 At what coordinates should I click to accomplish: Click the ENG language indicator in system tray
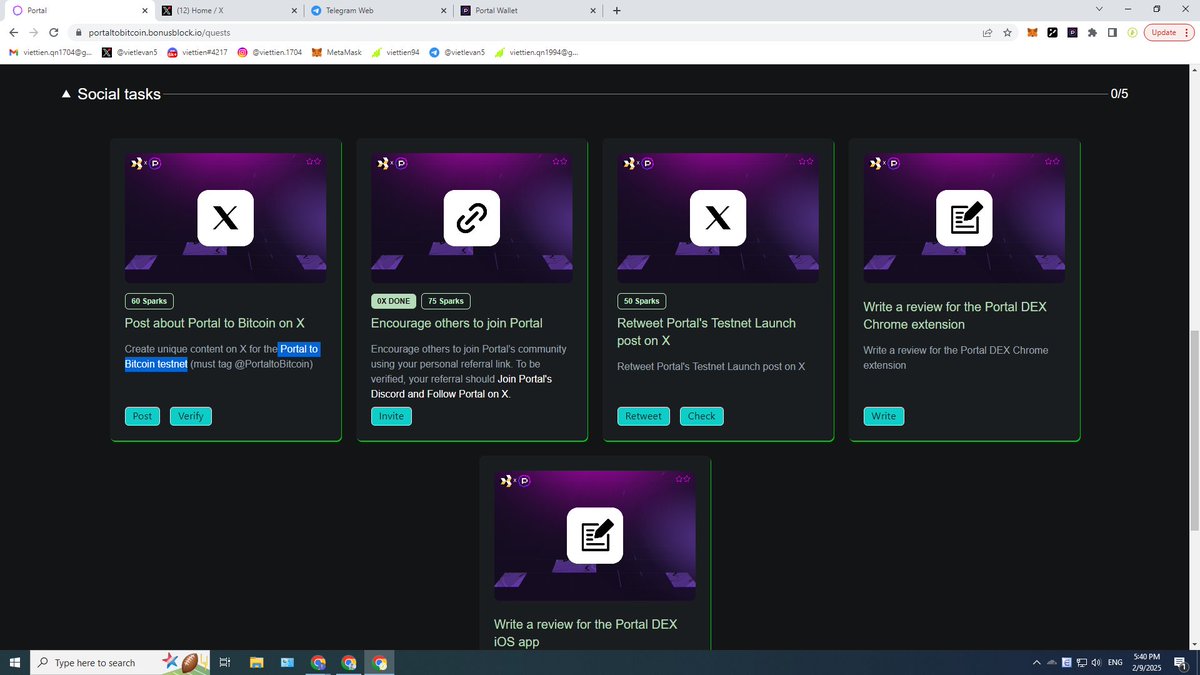[x=1115, y=662]
